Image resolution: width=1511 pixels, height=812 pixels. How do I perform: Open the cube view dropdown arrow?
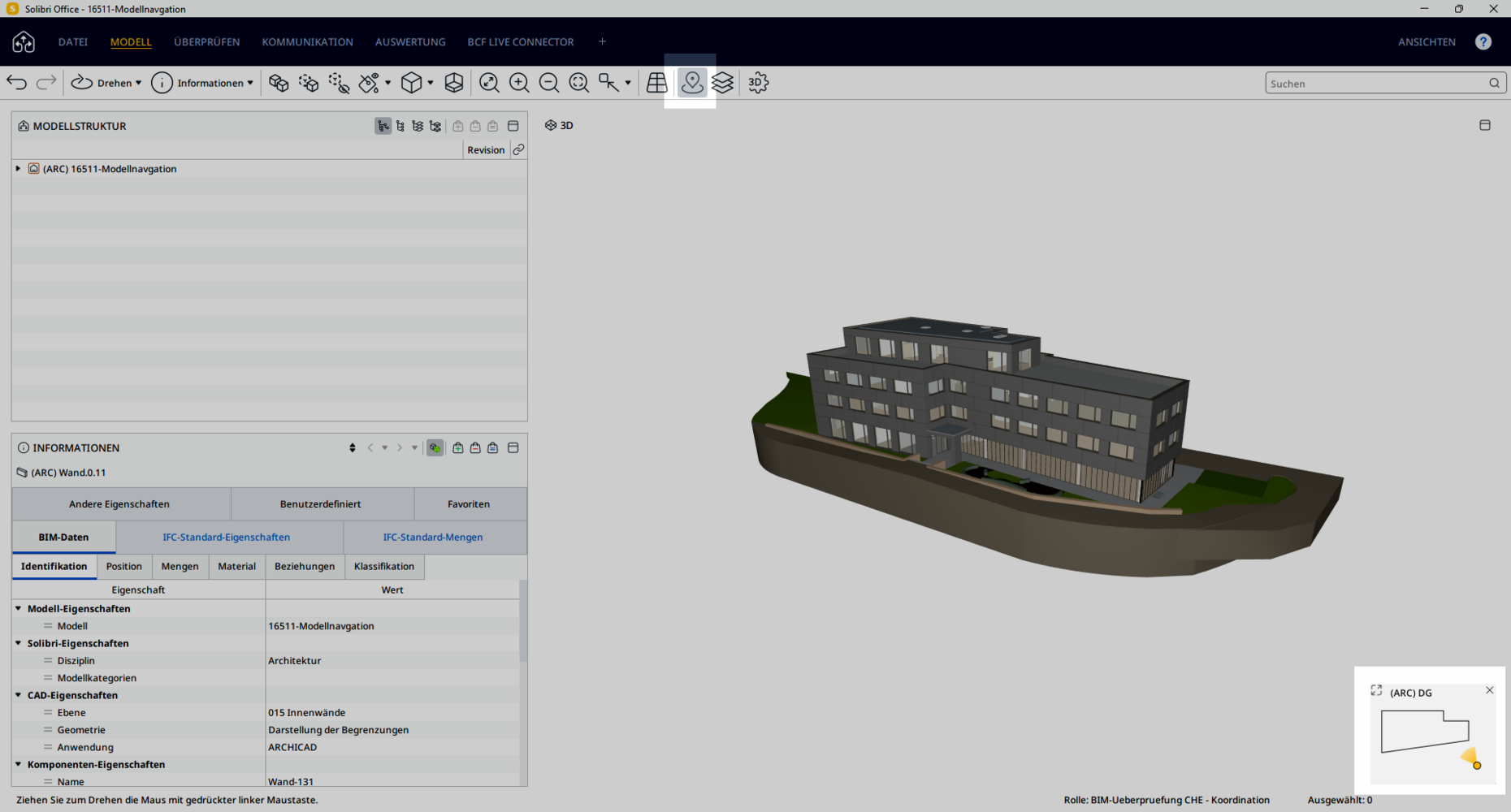pyautogui.click(x=431, y=83)
